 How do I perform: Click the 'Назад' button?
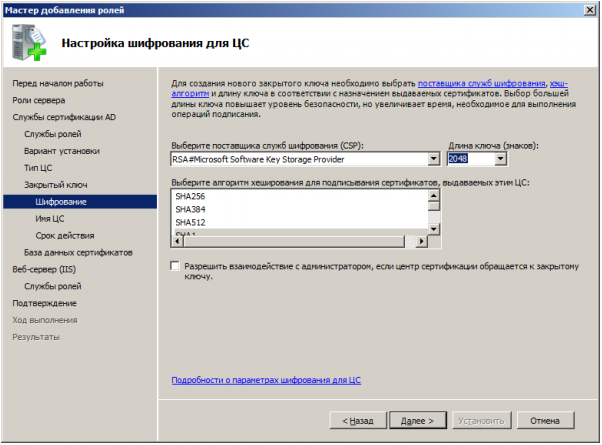pos(357,420)
